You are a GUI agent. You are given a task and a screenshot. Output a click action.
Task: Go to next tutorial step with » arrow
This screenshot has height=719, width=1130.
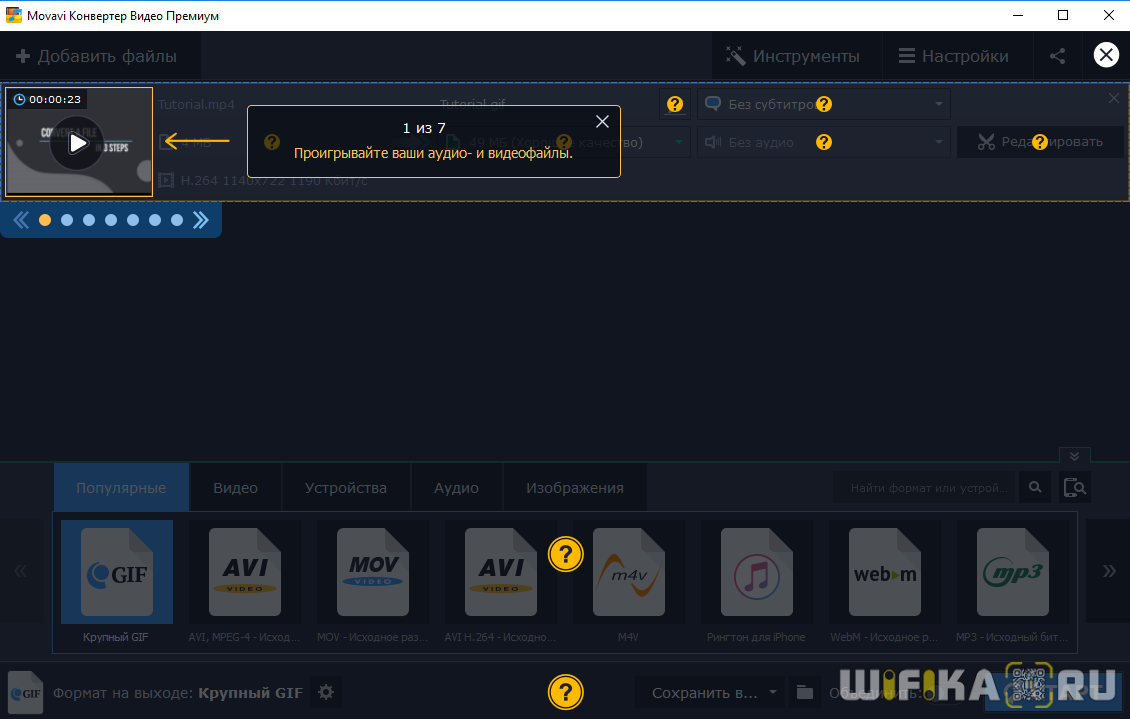[201, 220]
